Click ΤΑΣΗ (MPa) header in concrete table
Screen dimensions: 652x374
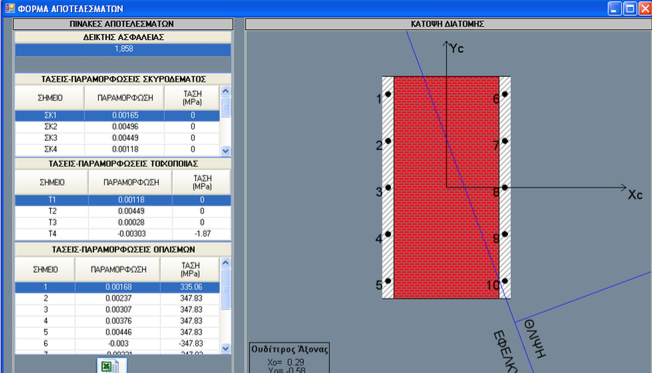pyautogui.click(x=192, y=98)
